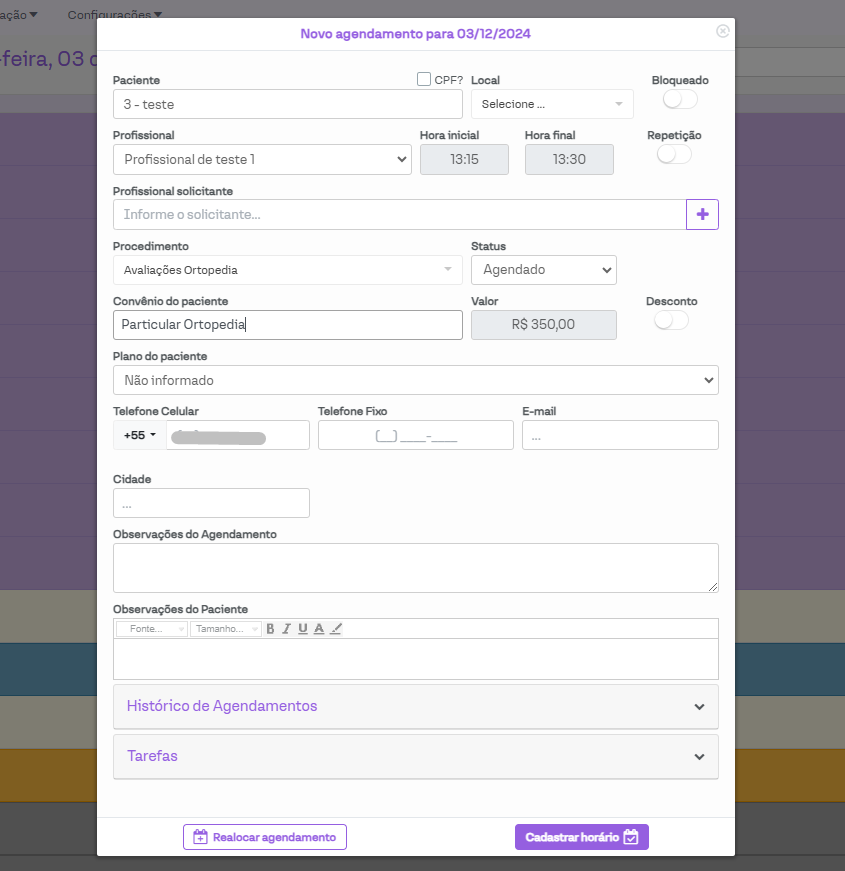Close the Novo agendamento dialog

click(x=723, y=31)
